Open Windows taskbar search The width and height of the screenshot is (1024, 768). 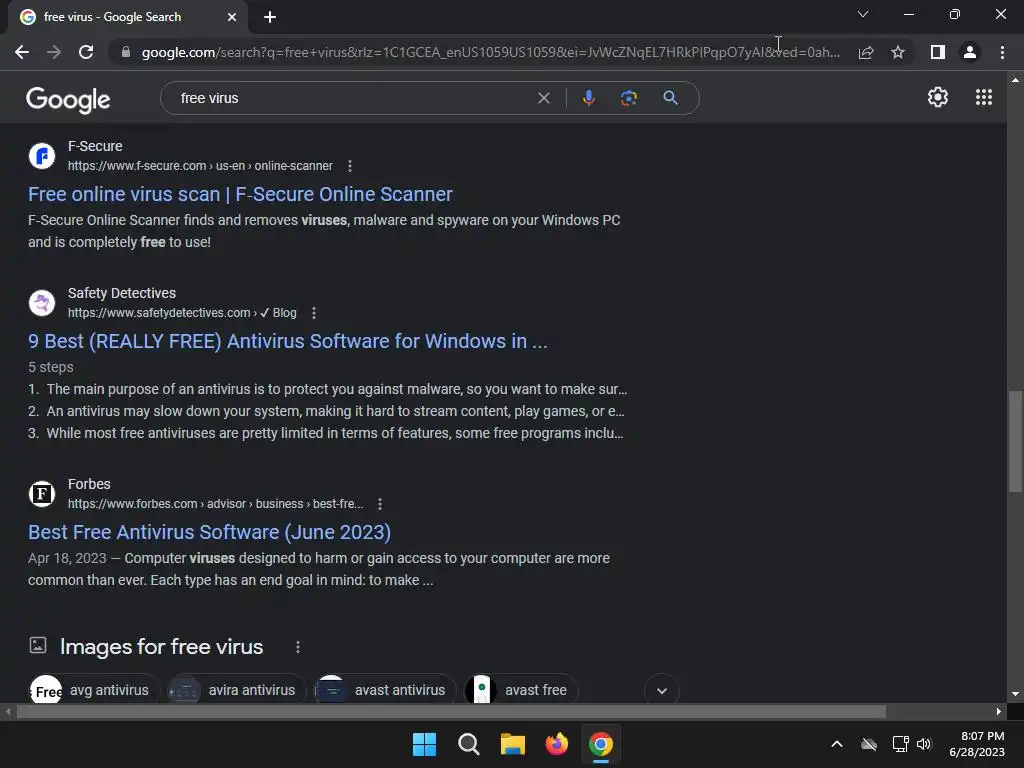(469, 744)
